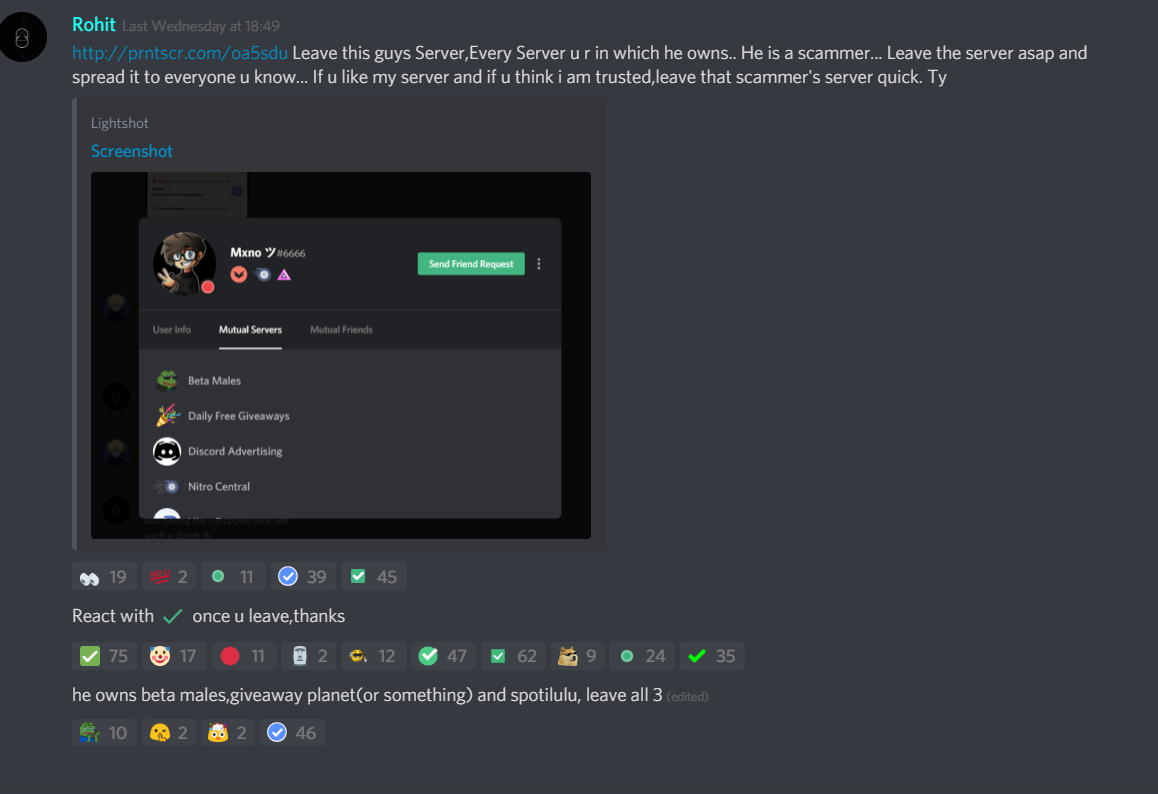Open the embedded Lightshot screenshot image

click(x=340, y=355)
